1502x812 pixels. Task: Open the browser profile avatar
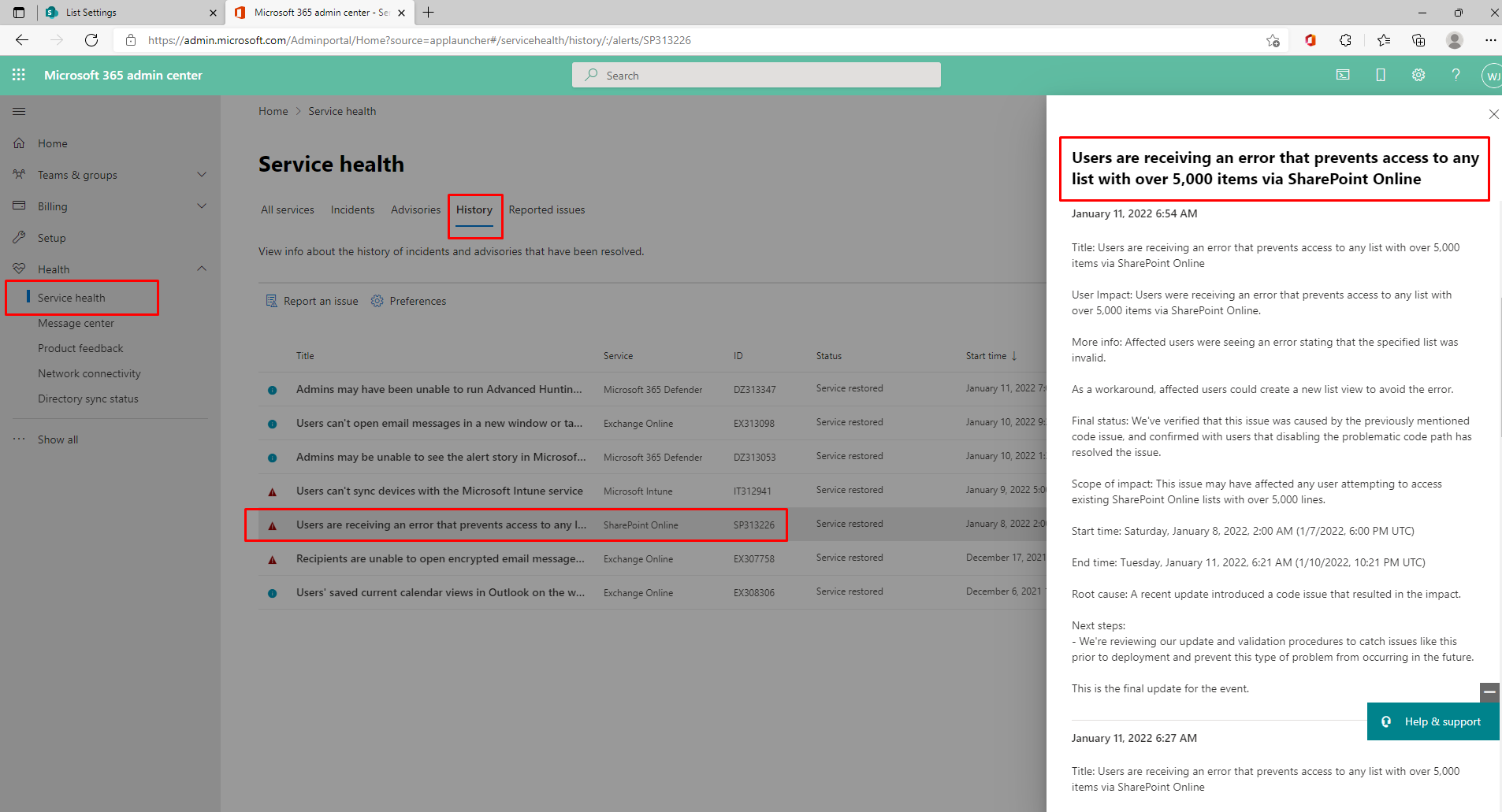(x=1455, y=40)
